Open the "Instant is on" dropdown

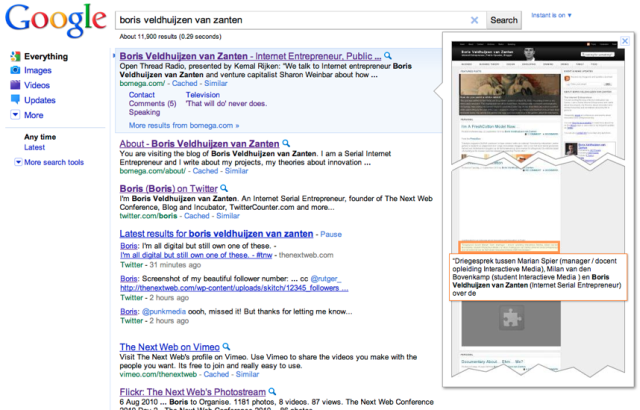click(x=552, y=15)
